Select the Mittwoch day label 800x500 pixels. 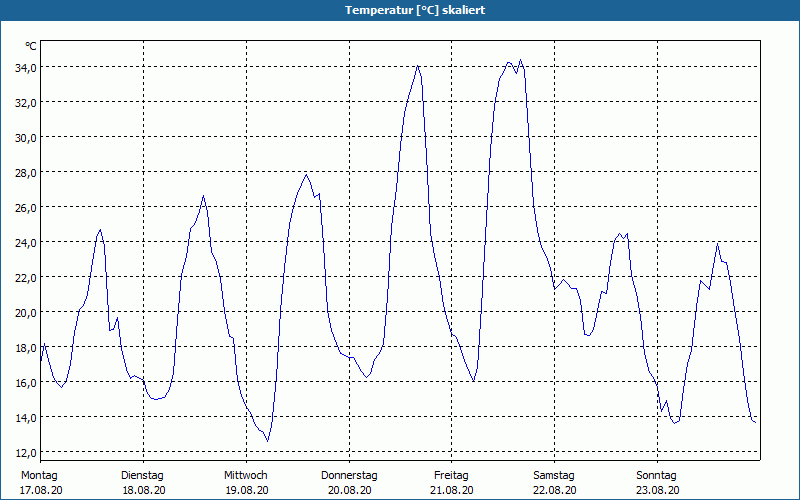pyautogui.click(x=246, y=476)
